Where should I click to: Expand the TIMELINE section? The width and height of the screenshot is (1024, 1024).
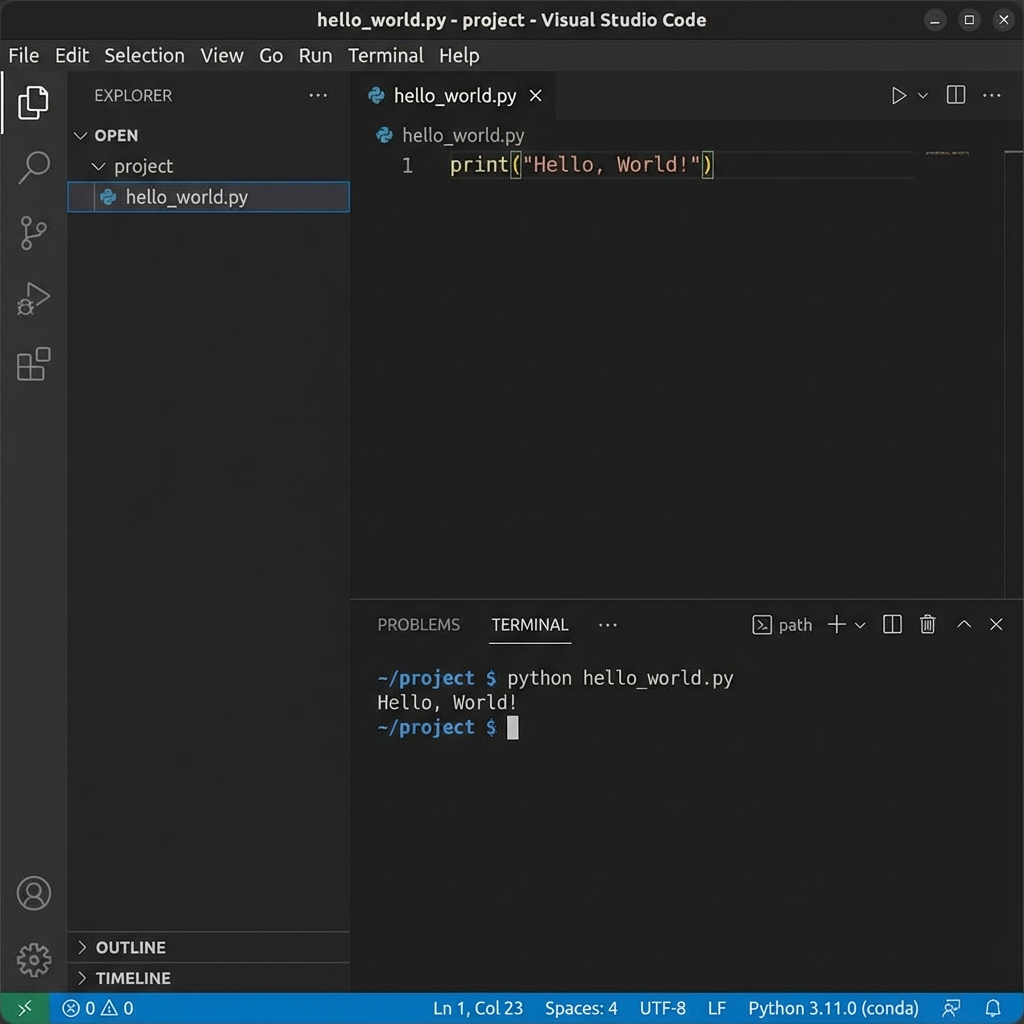pos(133,978)
